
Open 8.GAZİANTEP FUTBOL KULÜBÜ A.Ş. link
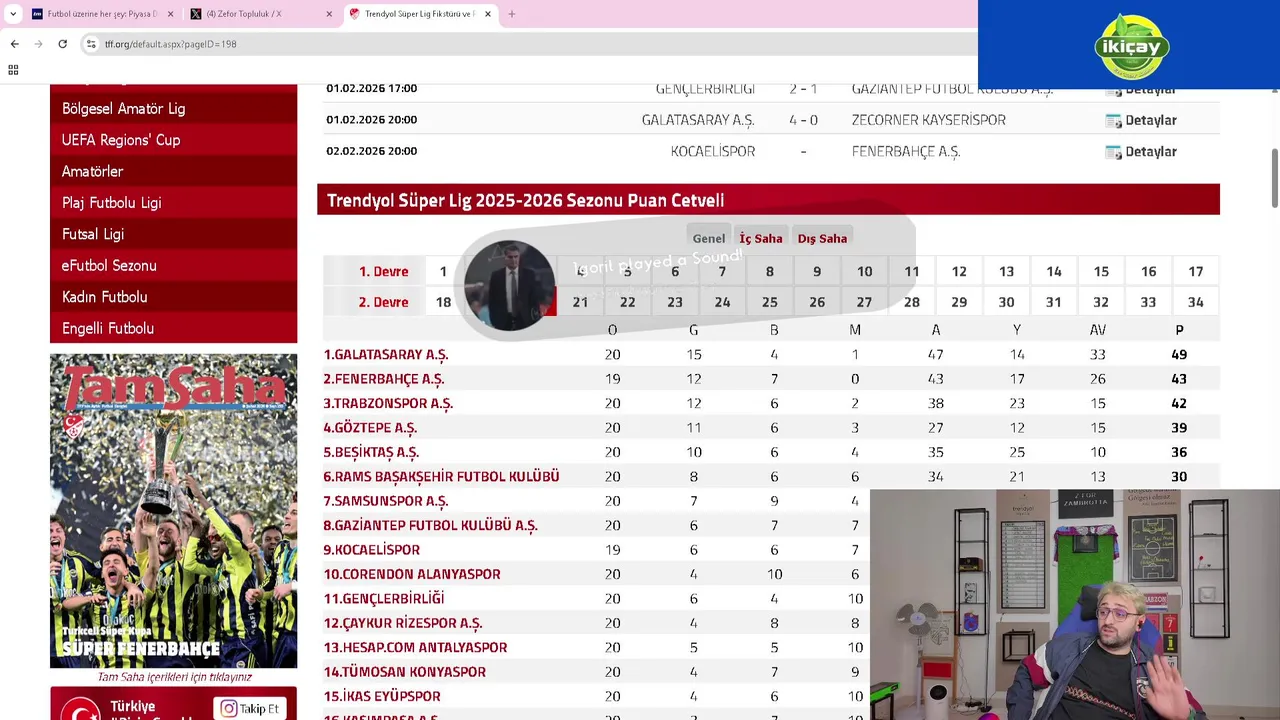tap(430, 525)
